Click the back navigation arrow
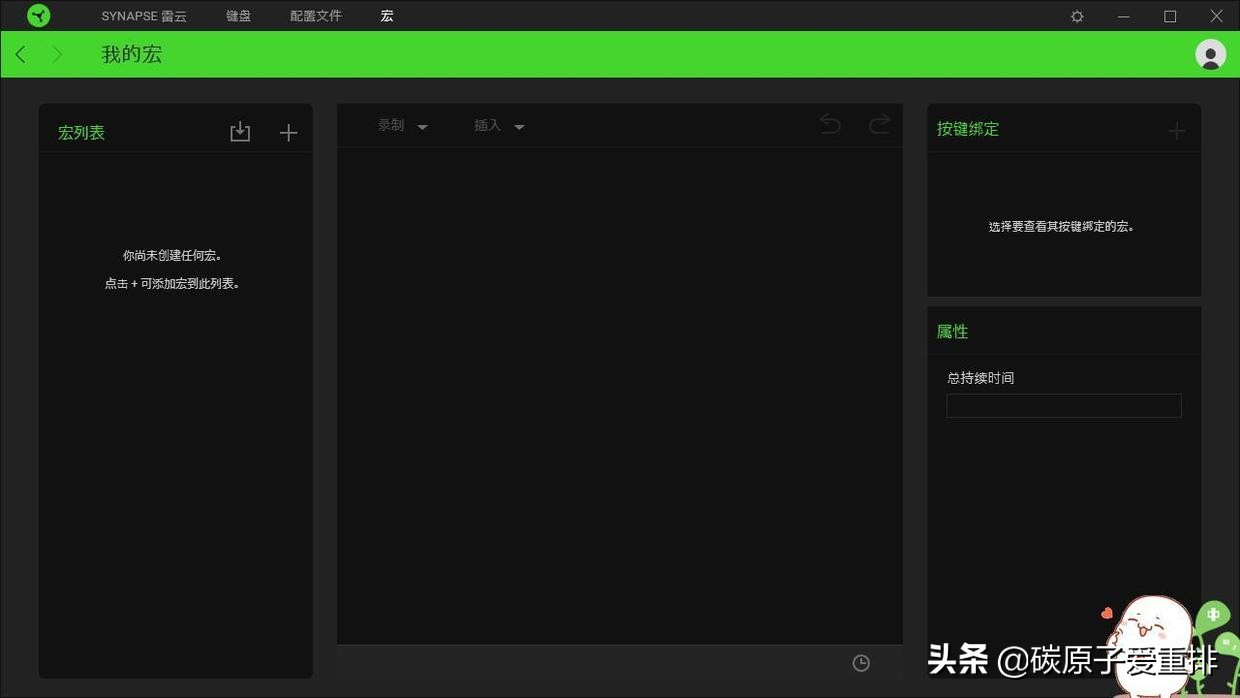 tap(20, 54)
